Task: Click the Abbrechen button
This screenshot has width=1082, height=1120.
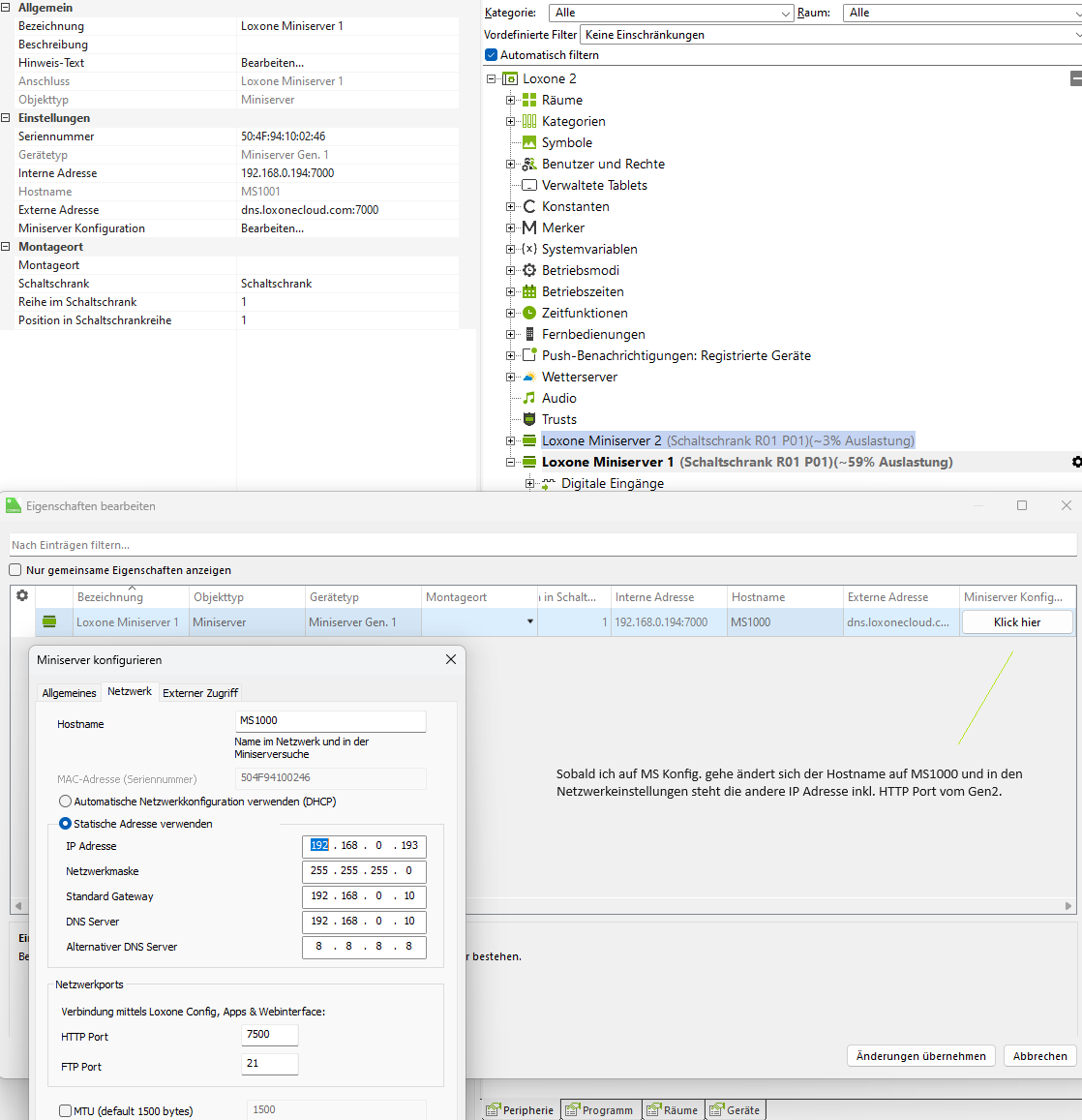Action: (1039, 1056)
